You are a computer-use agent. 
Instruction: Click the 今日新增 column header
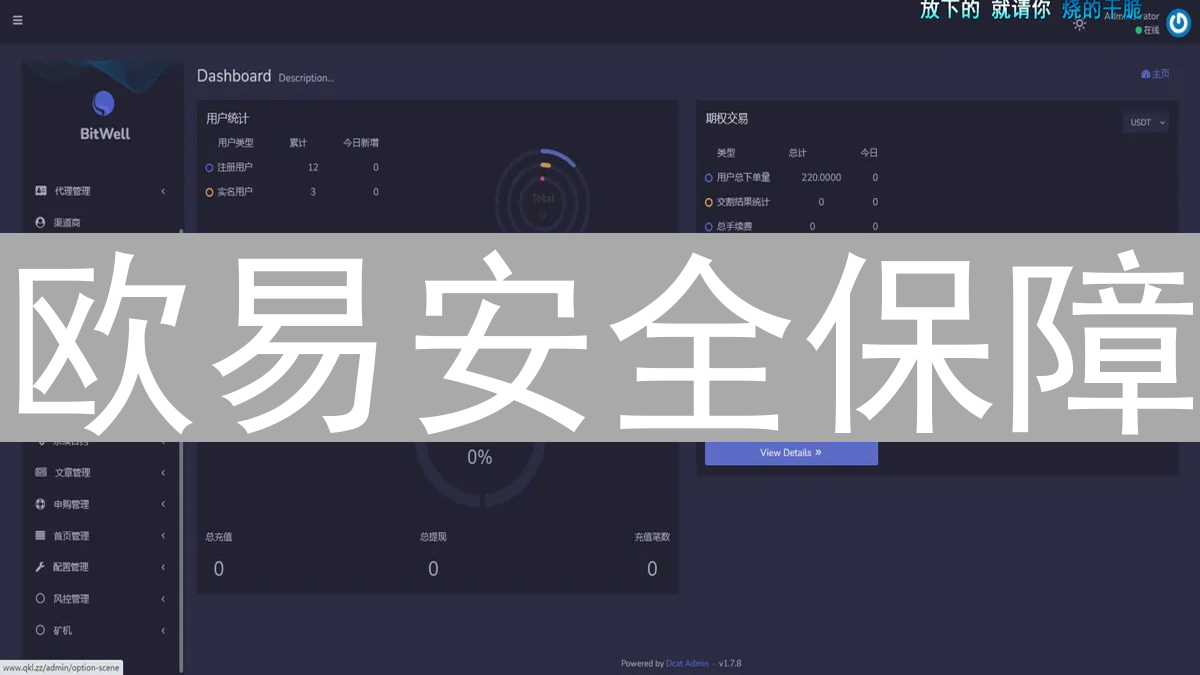[x=361, y=143]
